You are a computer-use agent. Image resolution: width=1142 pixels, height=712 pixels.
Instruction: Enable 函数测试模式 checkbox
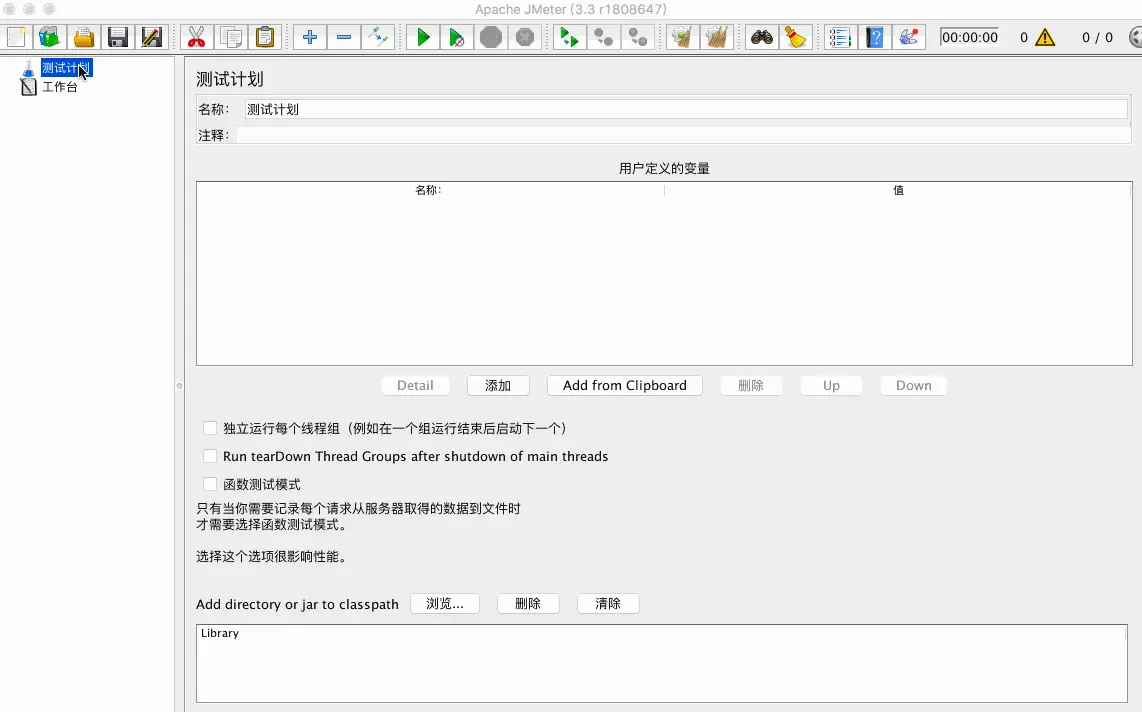210,483
